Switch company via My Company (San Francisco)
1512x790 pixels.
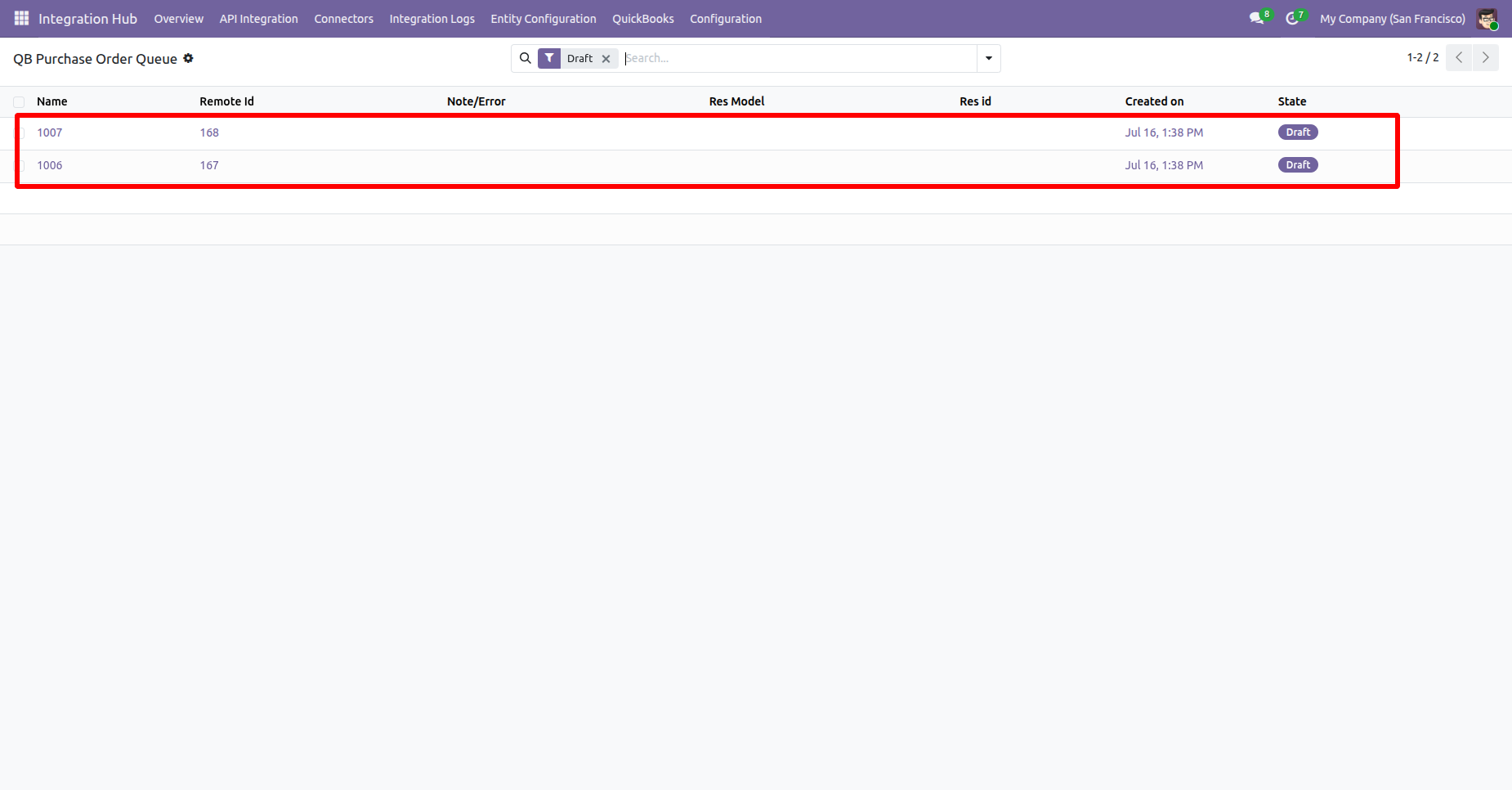pos(1393,19)
